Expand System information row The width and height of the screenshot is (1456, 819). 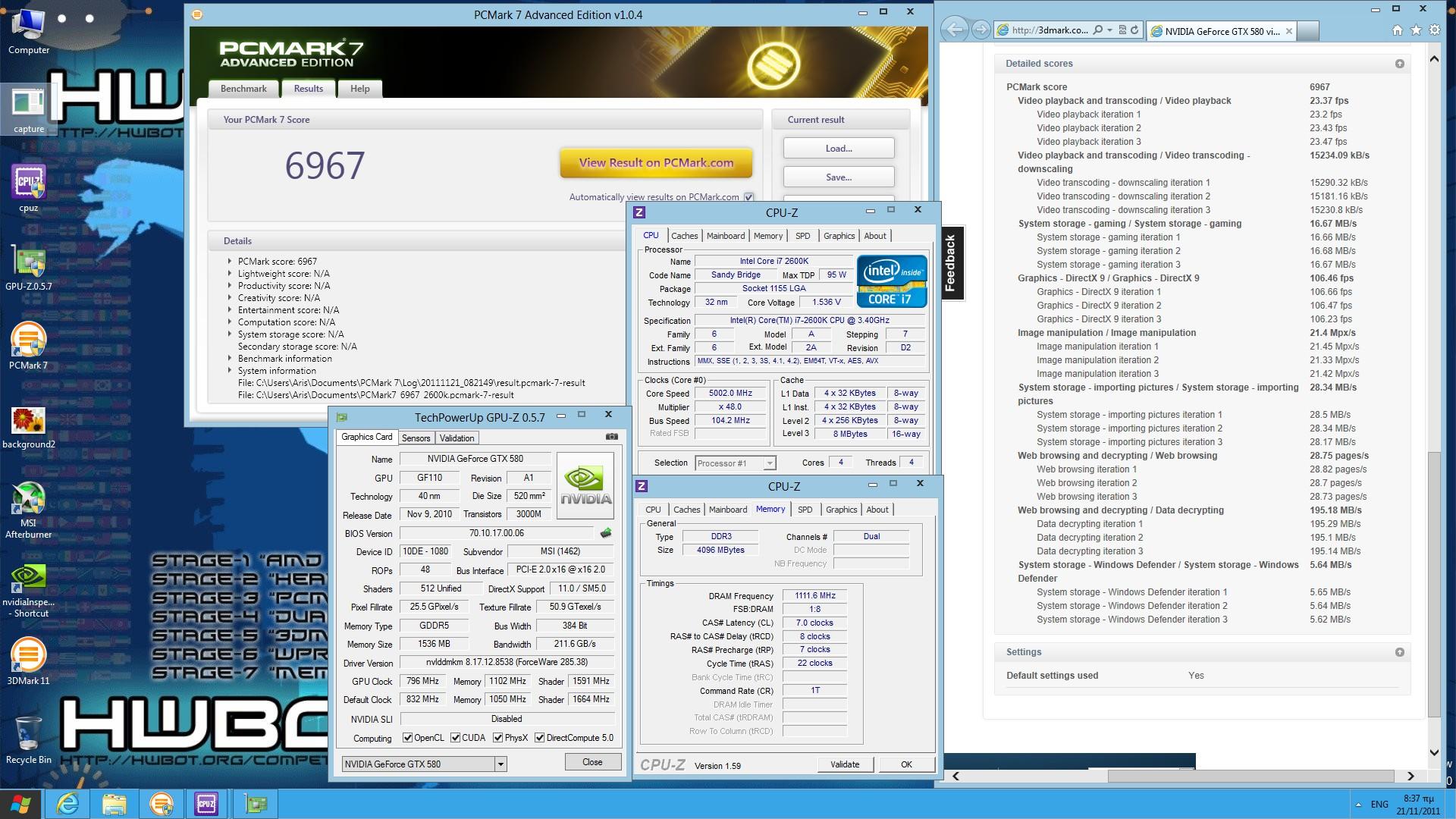click(230, 370)
